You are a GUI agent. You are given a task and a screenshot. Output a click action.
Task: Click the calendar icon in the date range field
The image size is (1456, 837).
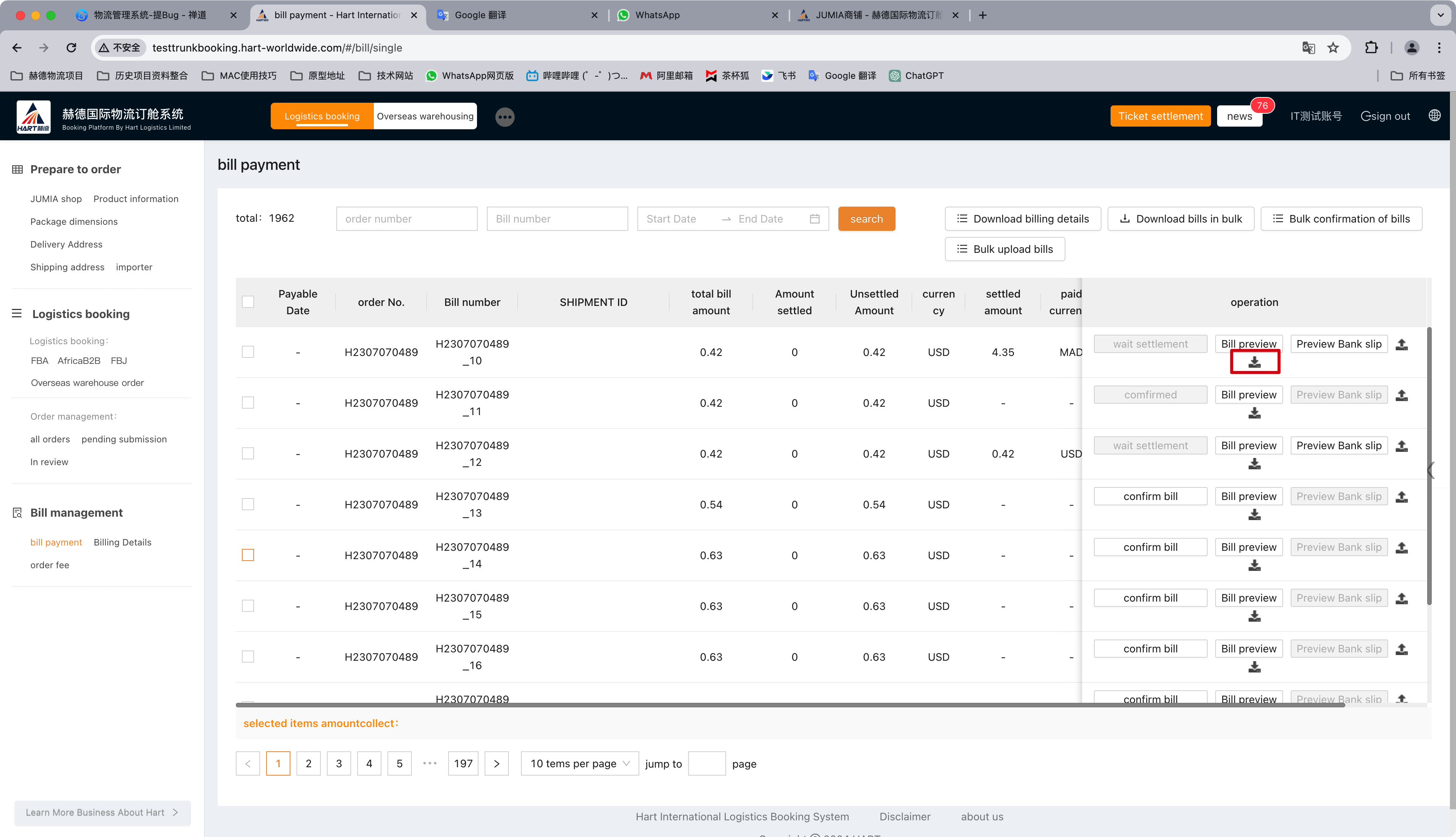pyautogui.click(x=814, y=218)
